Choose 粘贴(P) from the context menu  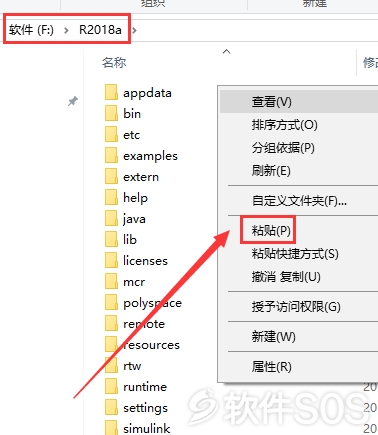click(271, 230)
